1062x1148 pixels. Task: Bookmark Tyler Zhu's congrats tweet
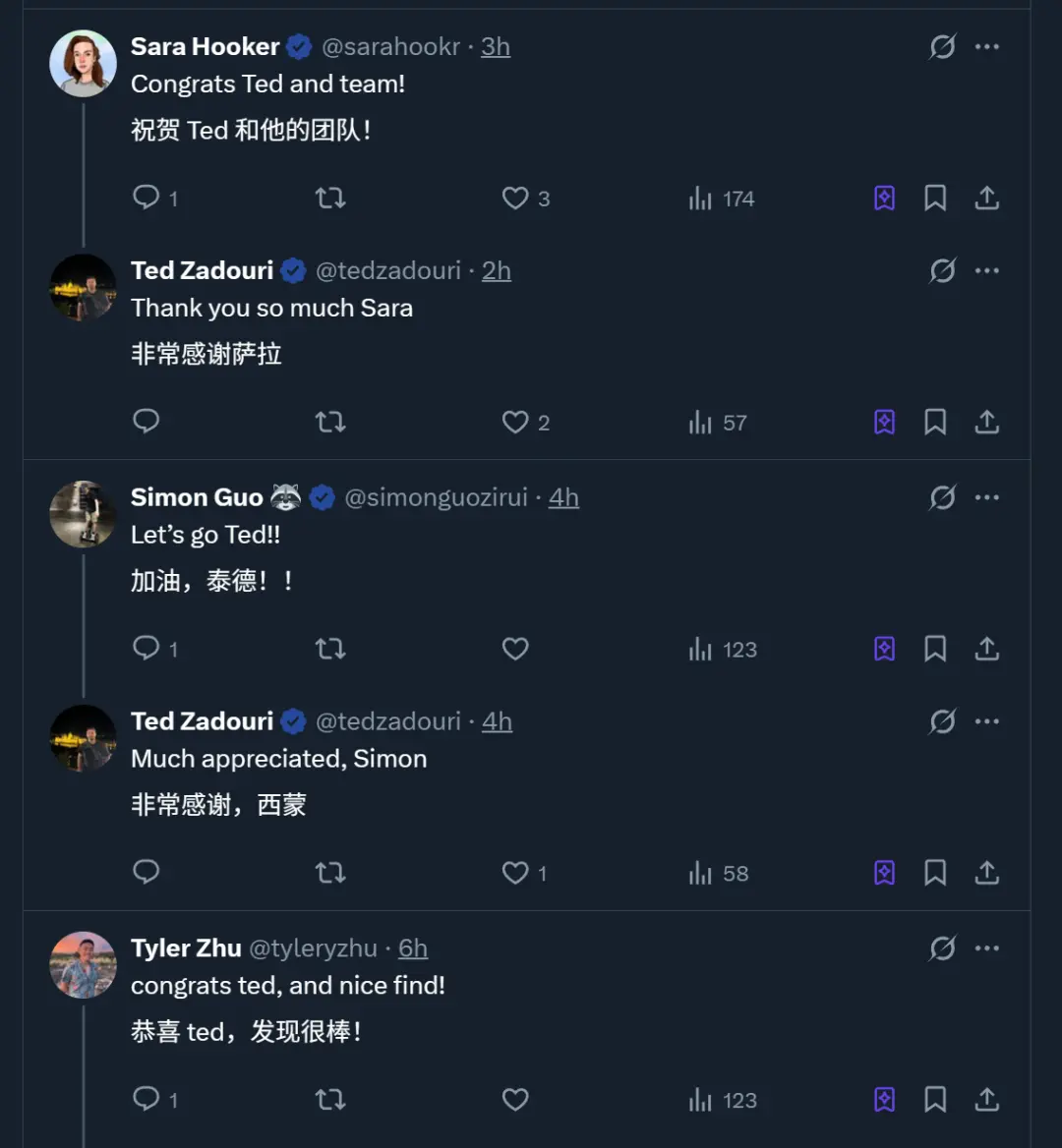coord(935,1100)
